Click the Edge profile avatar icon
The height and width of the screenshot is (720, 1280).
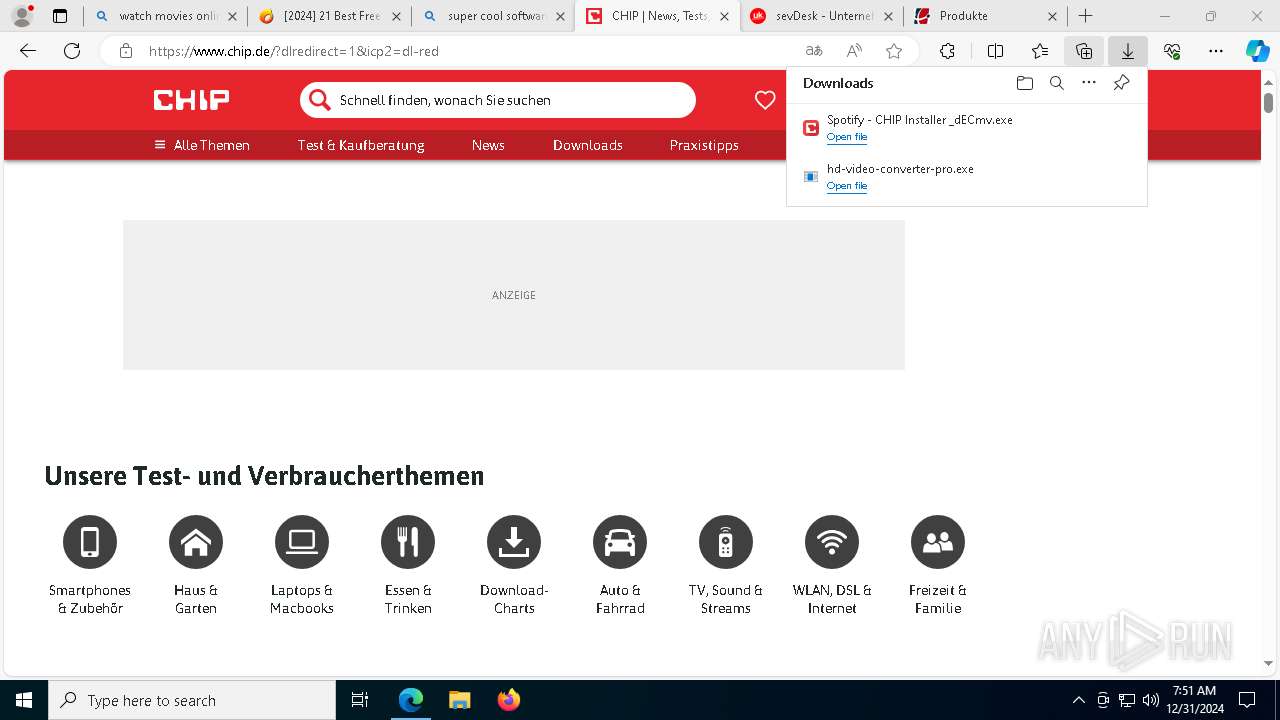(x=21, y=16)
